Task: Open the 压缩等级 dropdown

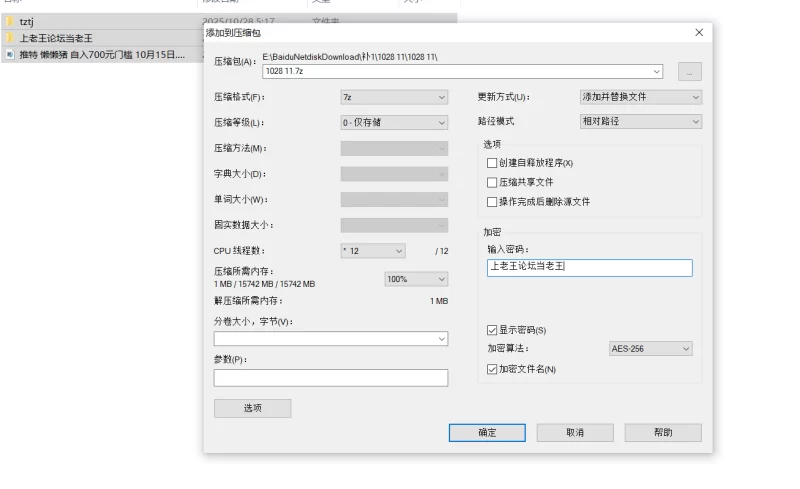Action: point(394,123)
